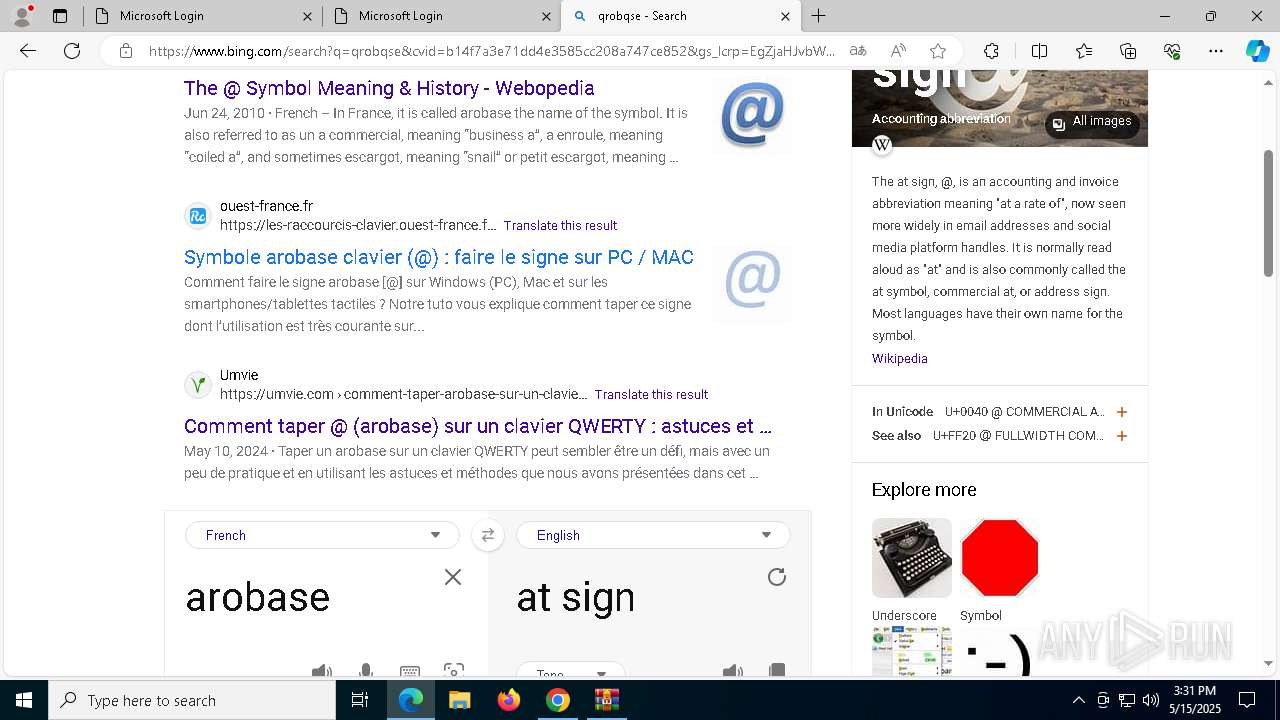Screen dimensions: 1280x720
Task: Open translate page icon in address bar
Action: (x=858, y=51)
